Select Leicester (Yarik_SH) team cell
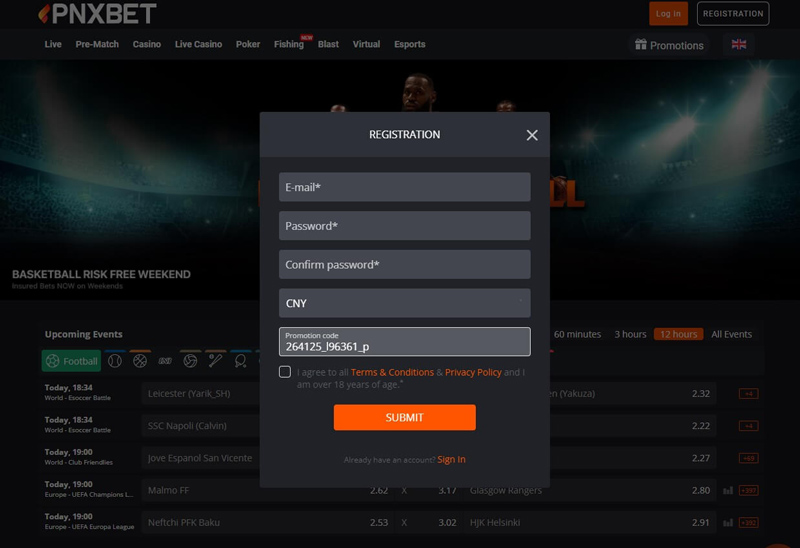800x548 pixels. point(201,393)
